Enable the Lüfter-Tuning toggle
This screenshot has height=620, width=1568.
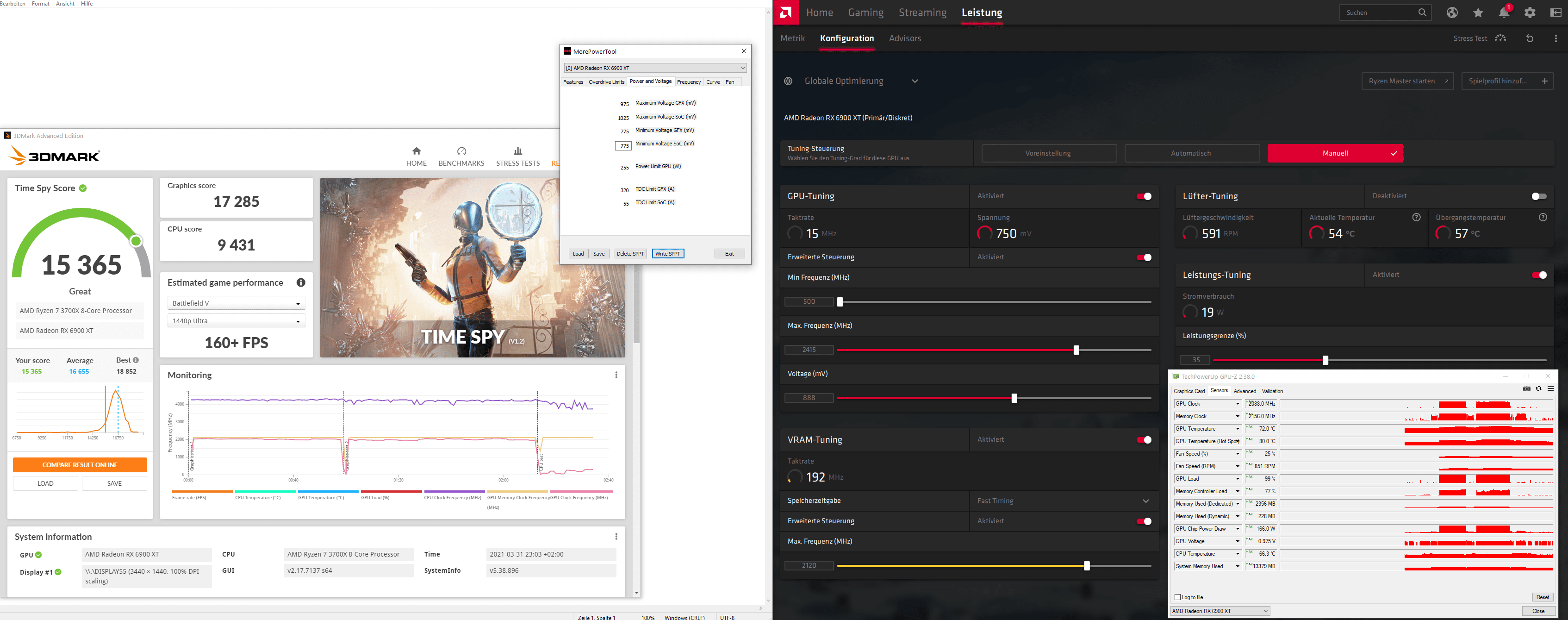click(1538, 196)
